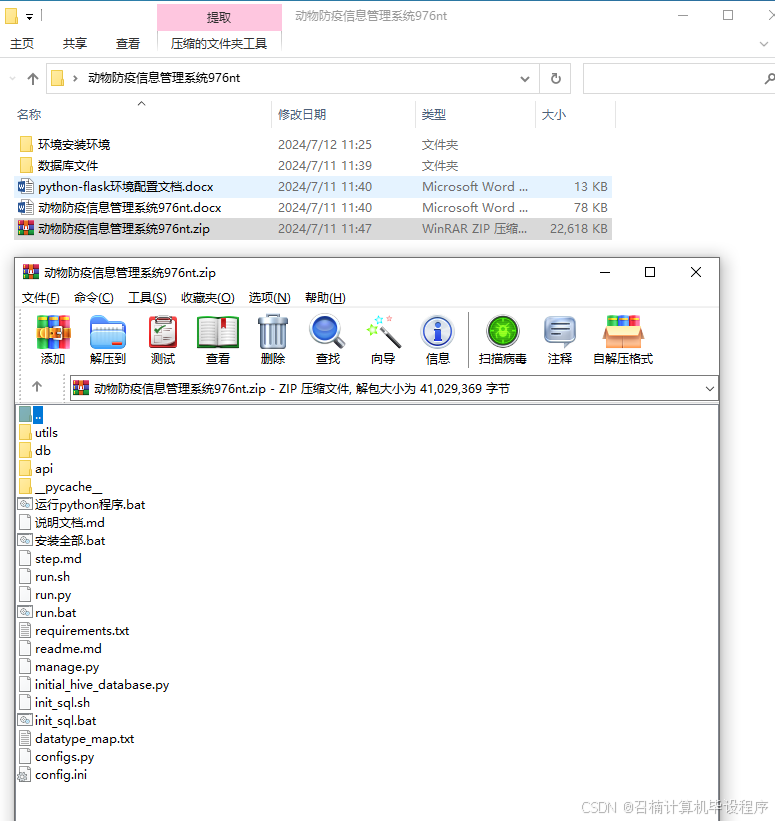
Task: Select the 环境安装环境 folder icon
Action: point(26,144)
